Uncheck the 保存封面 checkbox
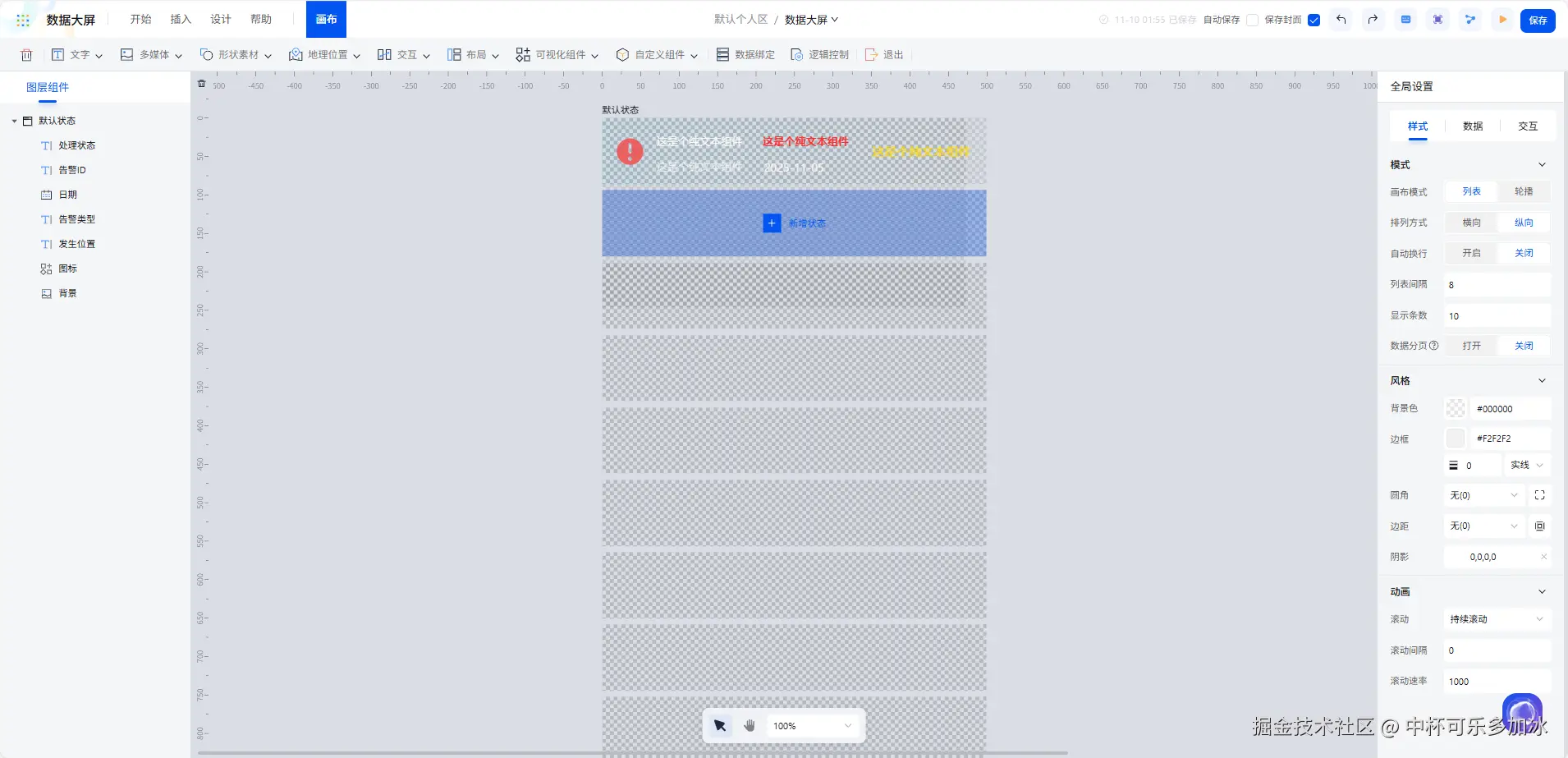The height and width of the screenshot is (758, 1568). 1314,20
